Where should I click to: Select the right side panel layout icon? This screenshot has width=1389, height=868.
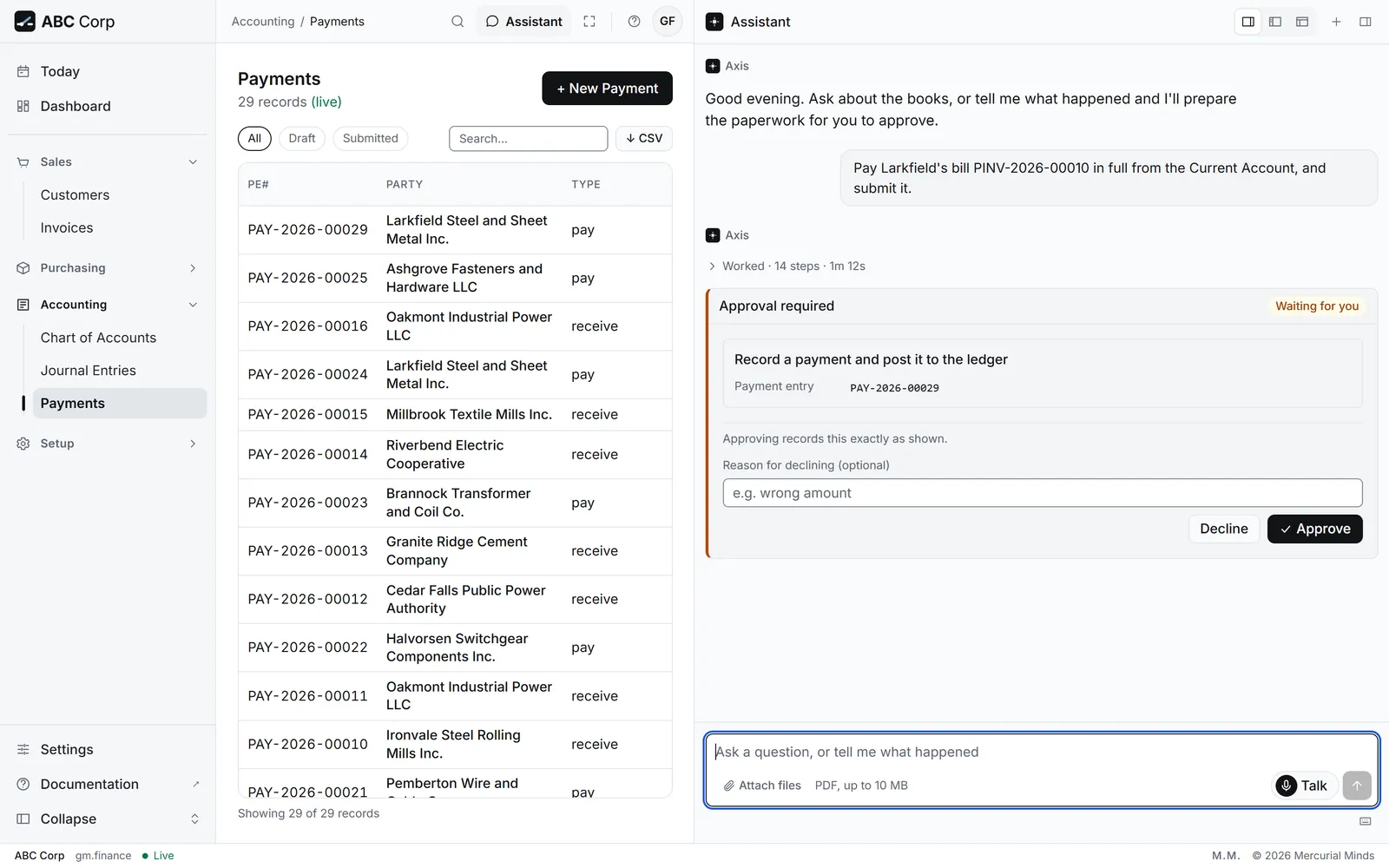(x=1248, y=22)
